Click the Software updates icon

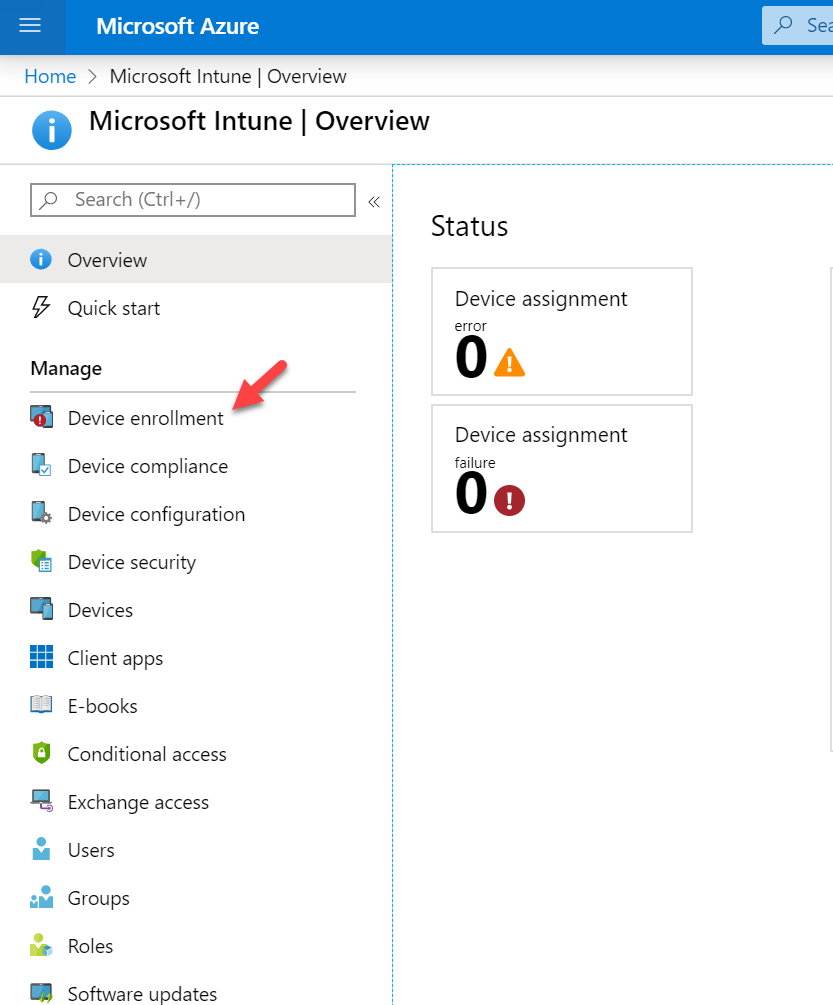click(42, 994)
